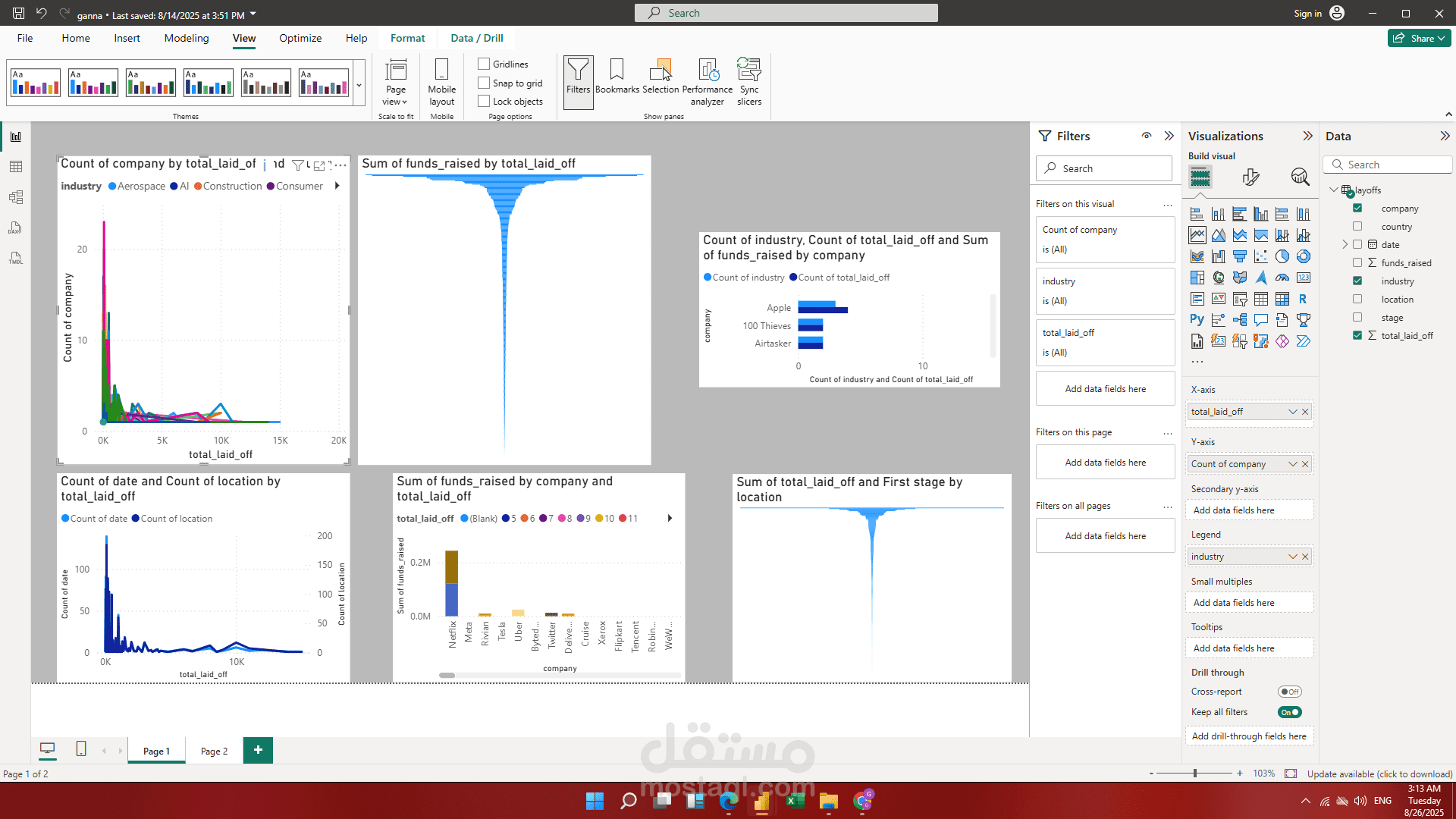Select the stacked bar chart visual
This screenshot has height=819, width=1456.
click(1197, 215)
